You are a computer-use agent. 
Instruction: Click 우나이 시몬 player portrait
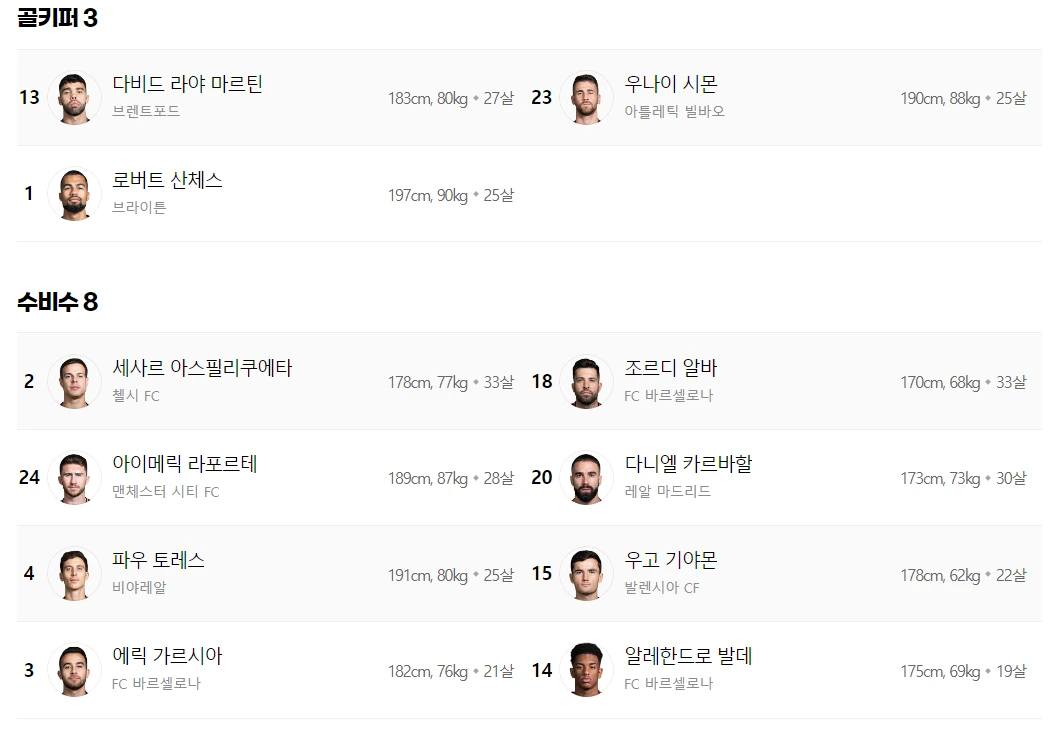point(586,98)
